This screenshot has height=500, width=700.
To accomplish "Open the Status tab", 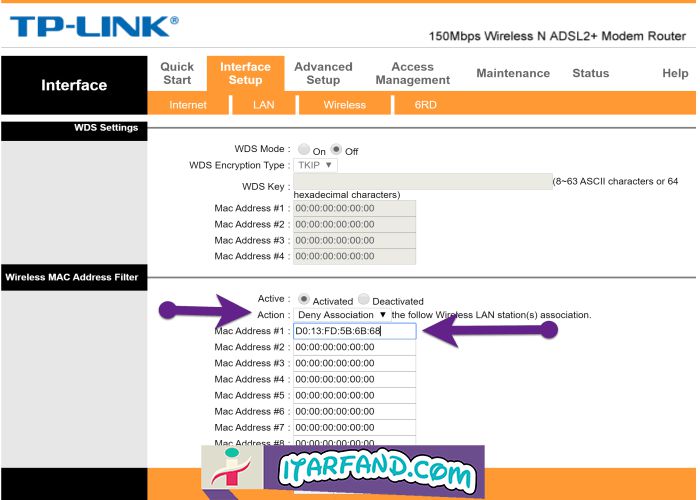I will [590, 73].
